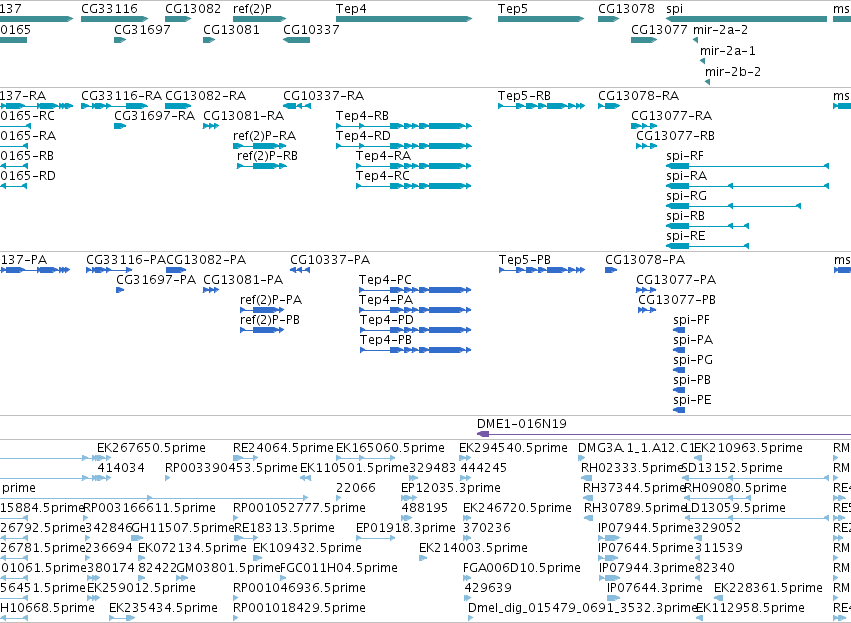Click the CG13078 gene bar
The height and width of the screenshot is (623, 851).
click(608, 19)
